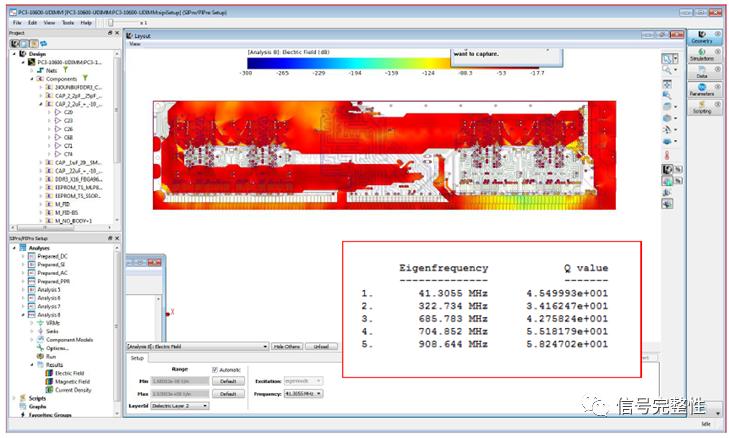Open the Analysis 8 Electric Field plot dropdown

pyautogui.click(x=198, y=346)
